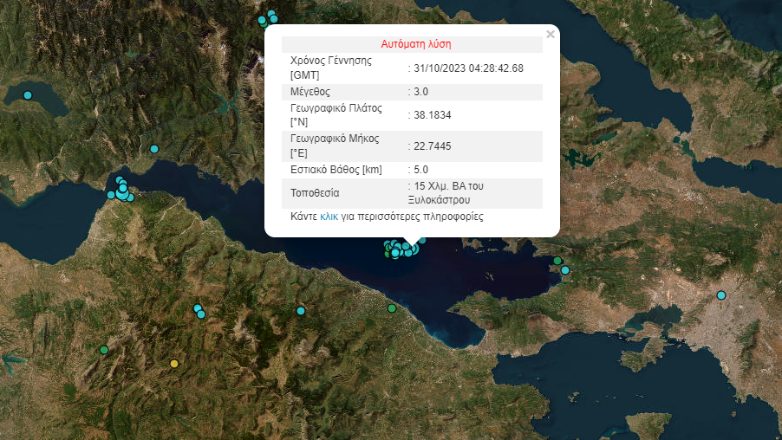Click the 'Αυτόματη λύση' red heading
The height and width of the screenshot is (440, 782).
[416, 44]
